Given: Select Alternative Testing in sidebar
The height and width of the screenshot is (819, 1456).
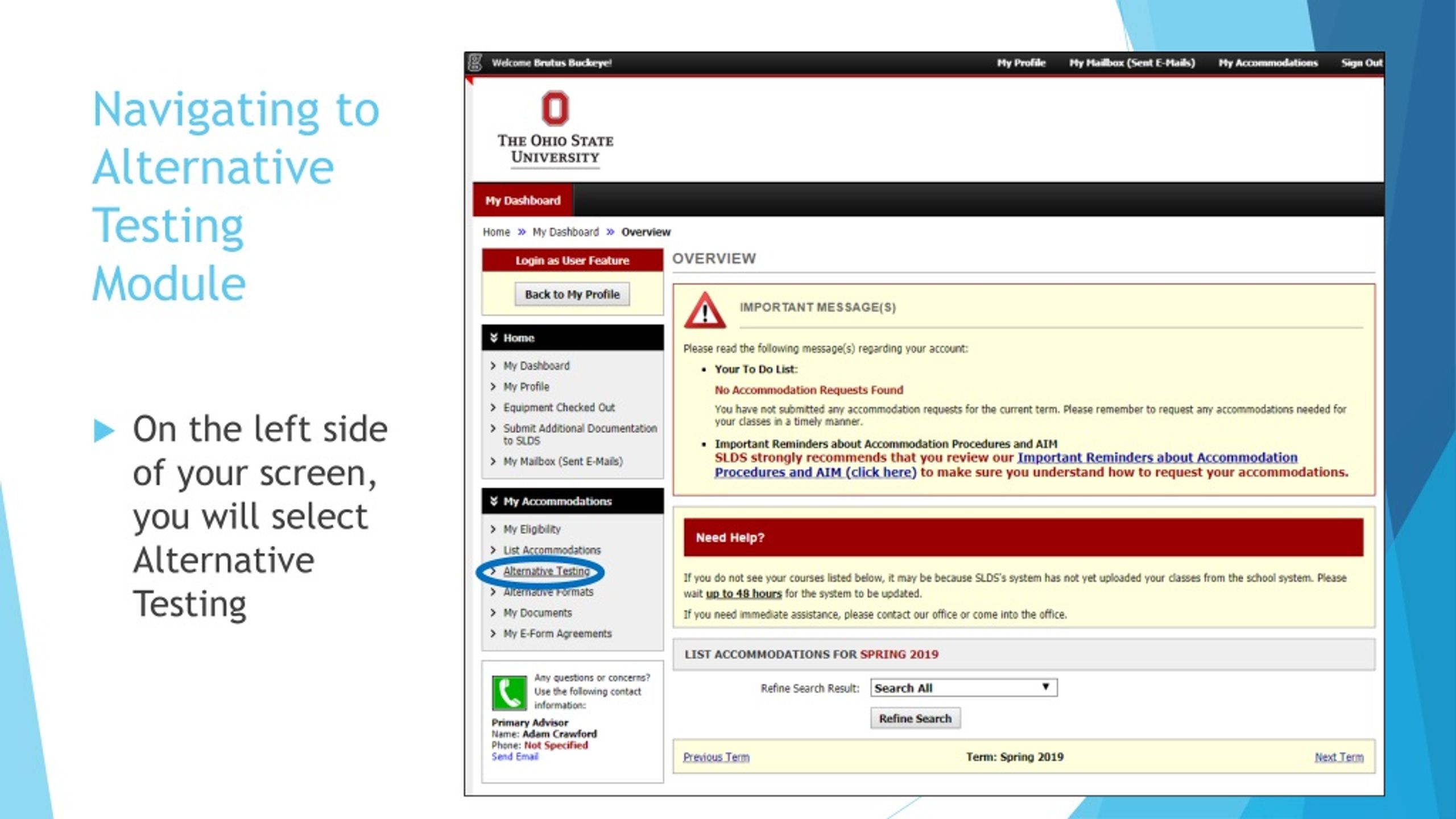Looking at the screenshot, I should pos(546,571).
